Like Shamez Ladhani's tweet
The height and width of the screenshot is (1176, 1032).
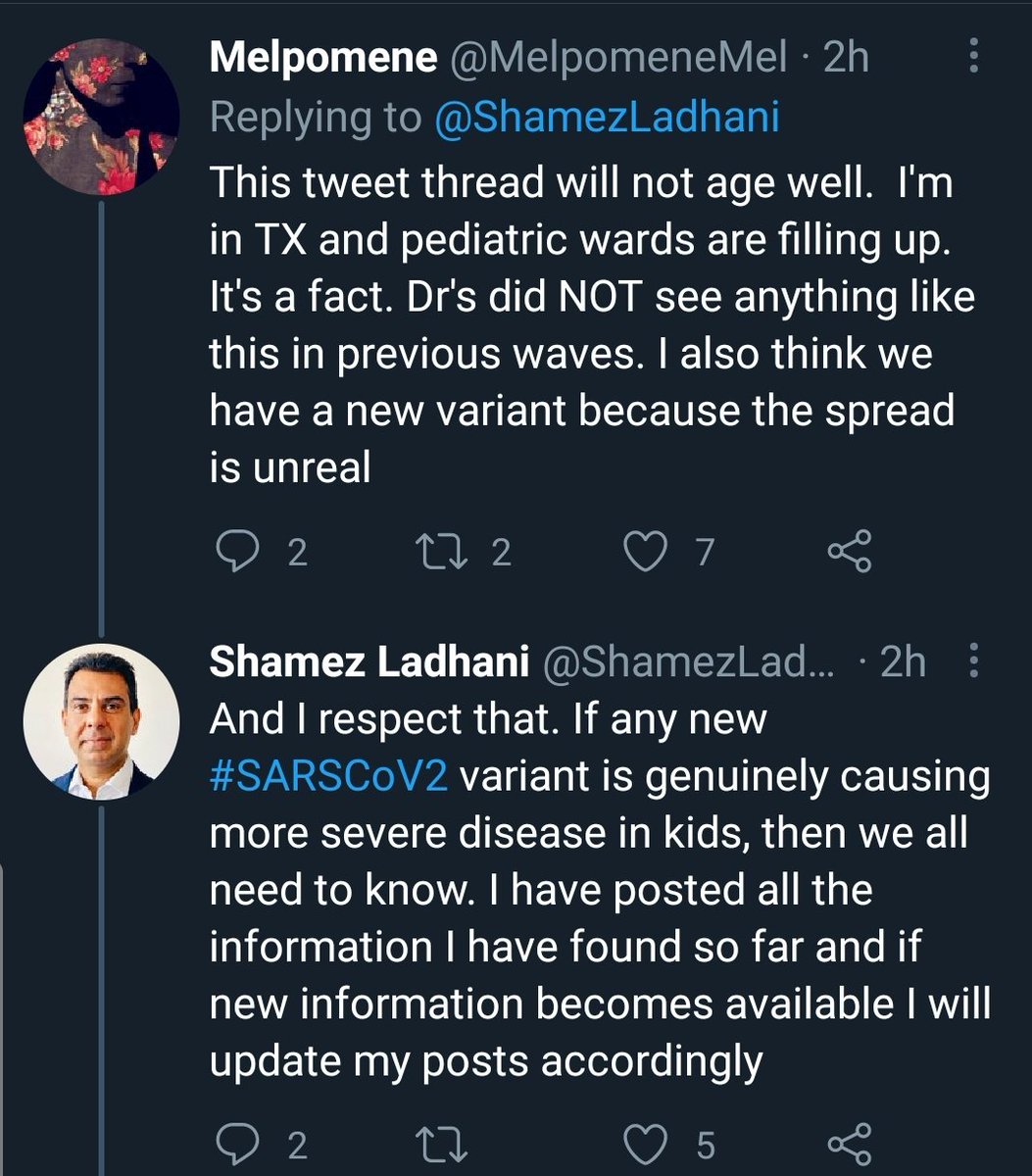(645, 1144)
